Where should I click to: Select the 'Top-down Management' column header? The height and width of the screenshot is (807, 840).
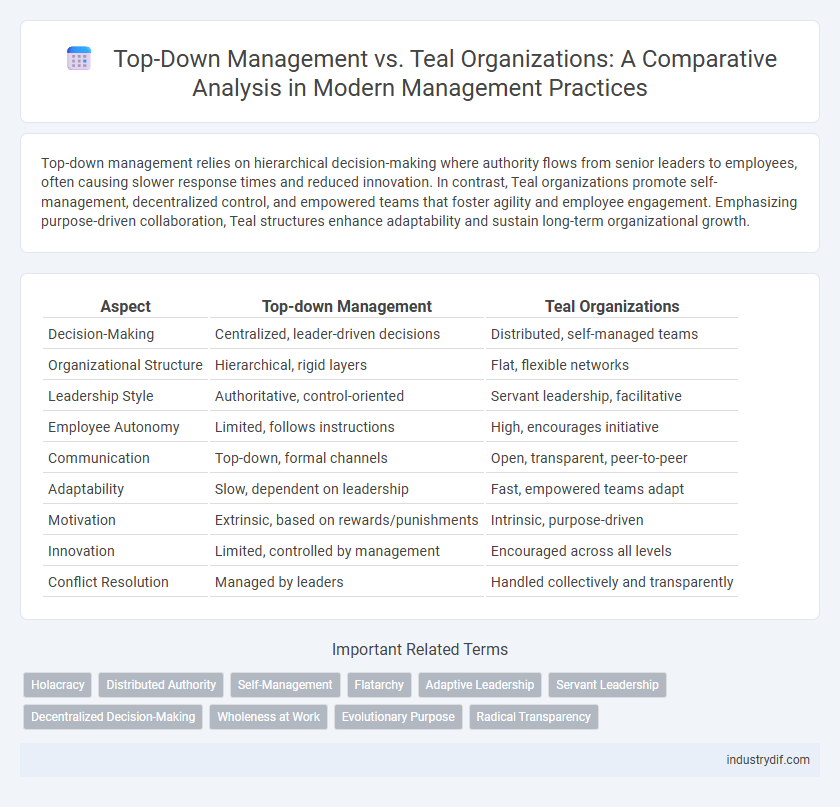(x=347, y=306)
